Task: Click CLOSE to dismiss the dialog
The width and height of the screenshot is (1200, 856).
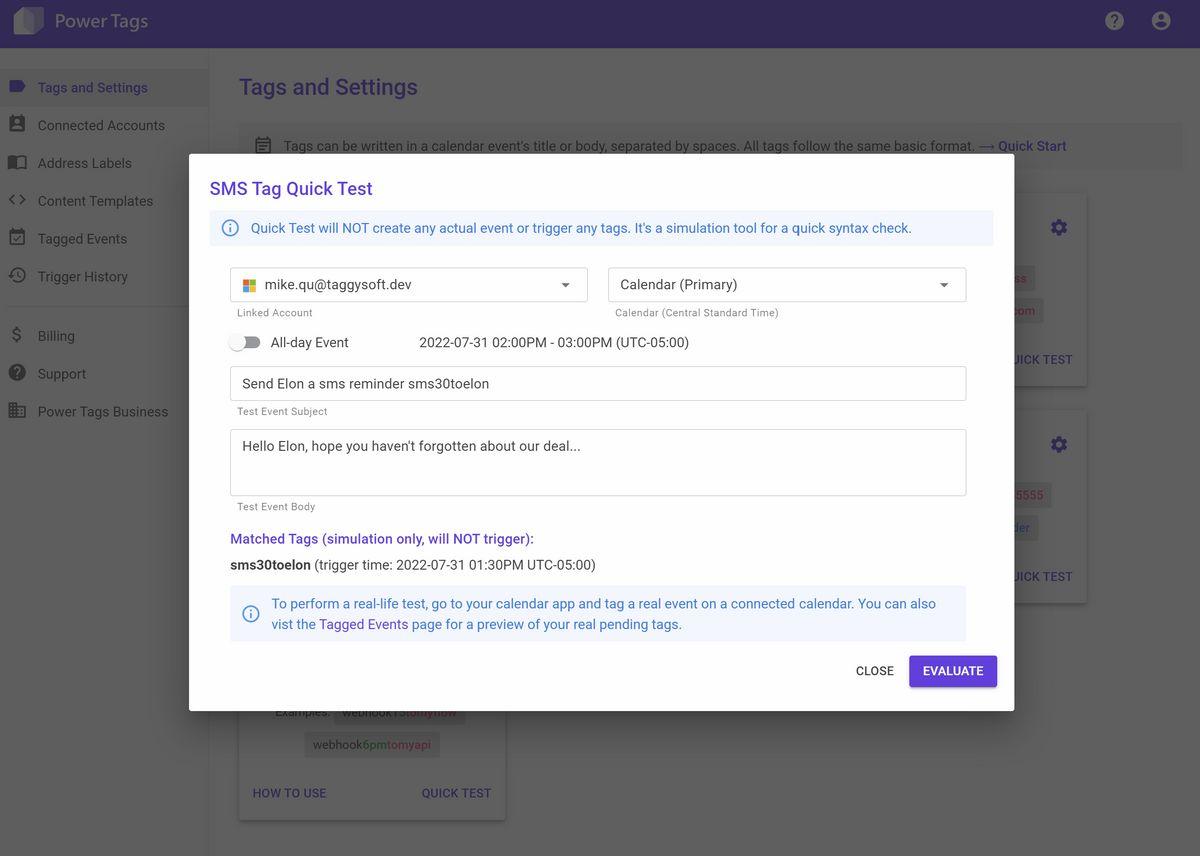Action: 875,671
